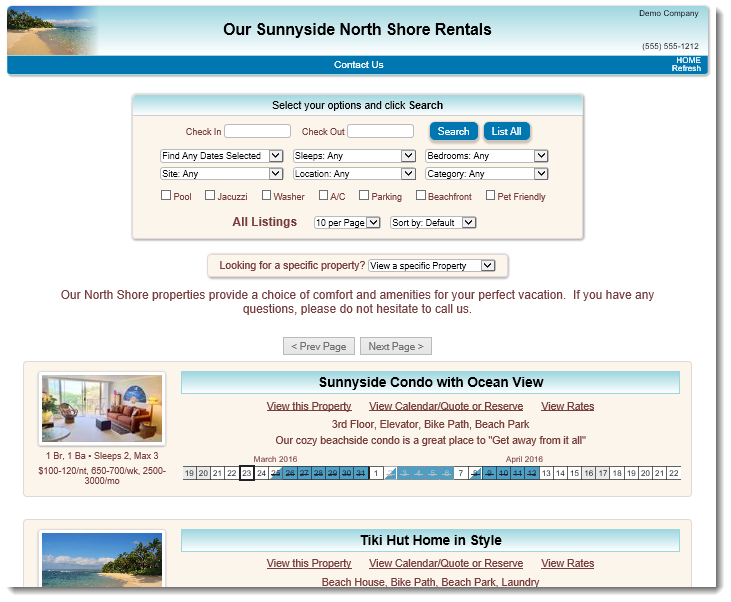Select booked March 31 calendar cell

[x=361, y=473]
